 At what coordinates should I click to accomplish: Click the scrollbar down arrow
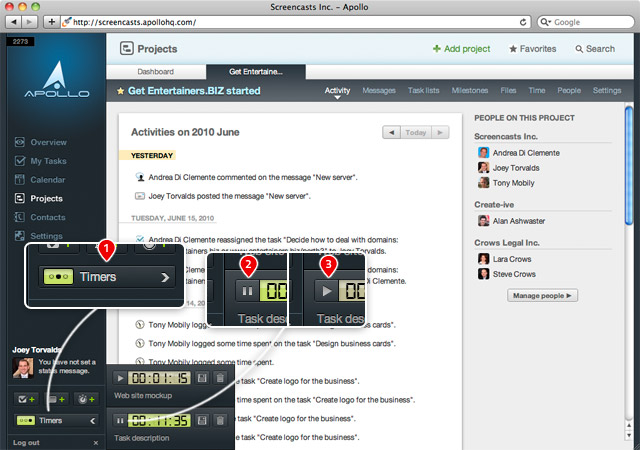pos(629,435)
